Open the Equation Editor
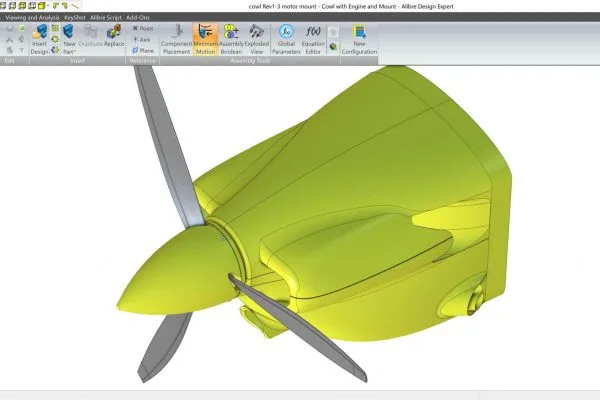The height and width of the screenshot is (400, 600). [313, 39]
